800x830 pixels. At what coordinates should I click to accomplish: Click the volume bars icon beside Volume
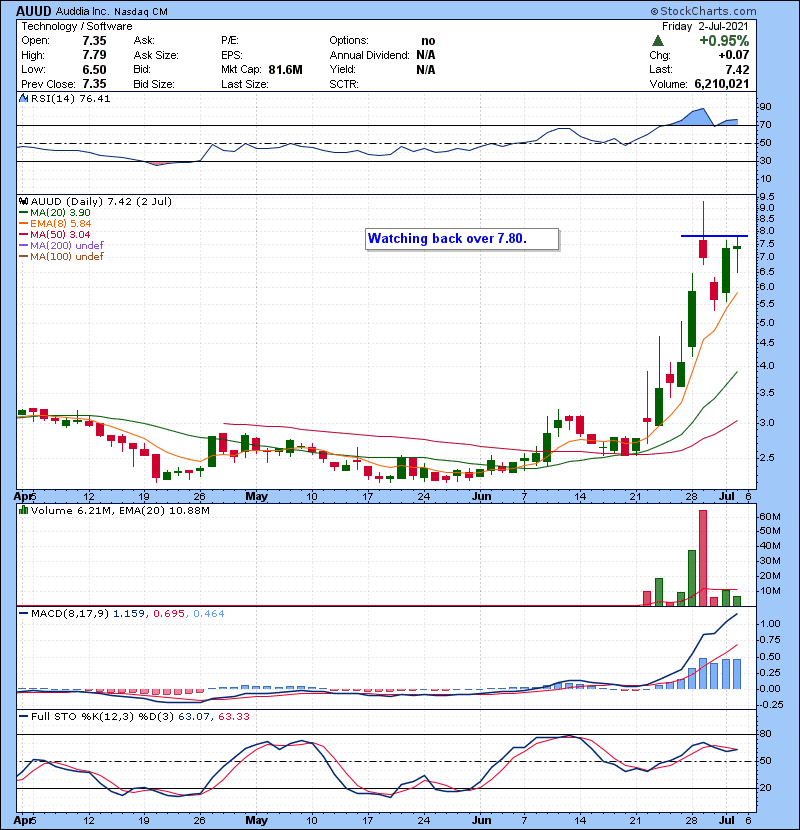pos(23,510)
